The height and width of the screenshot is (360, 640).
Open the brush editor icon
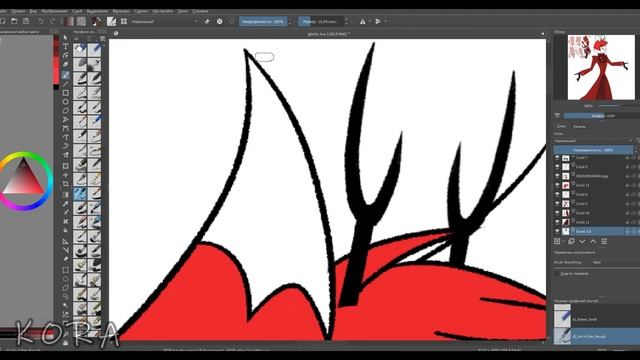coord(111,21)
